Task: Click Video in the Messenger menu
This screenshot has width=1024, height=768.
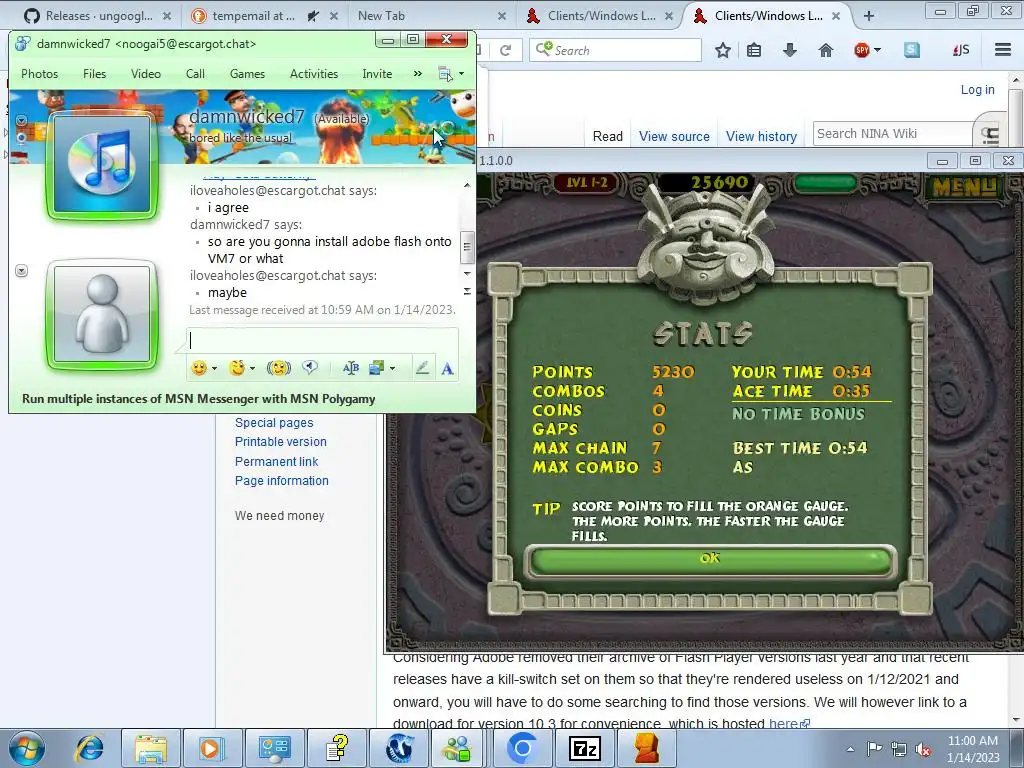Action: [146, 74]
